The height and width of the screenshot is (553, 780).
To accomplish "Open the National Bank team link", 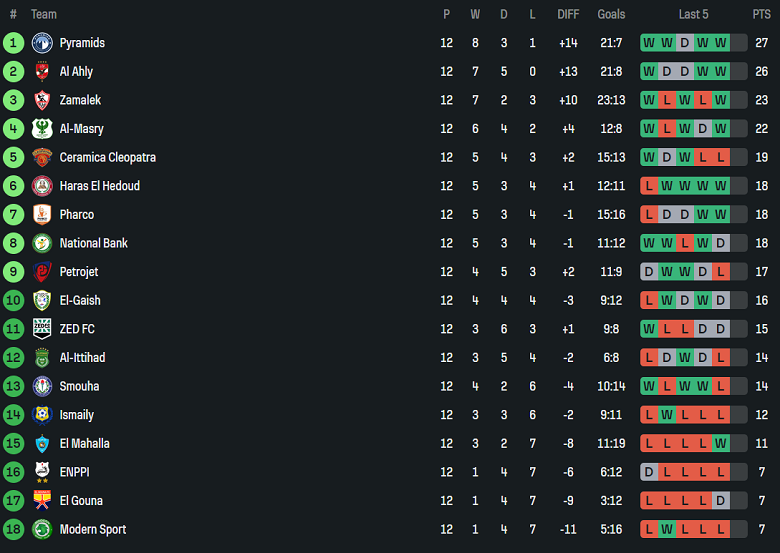I will (x=93, y=243).
